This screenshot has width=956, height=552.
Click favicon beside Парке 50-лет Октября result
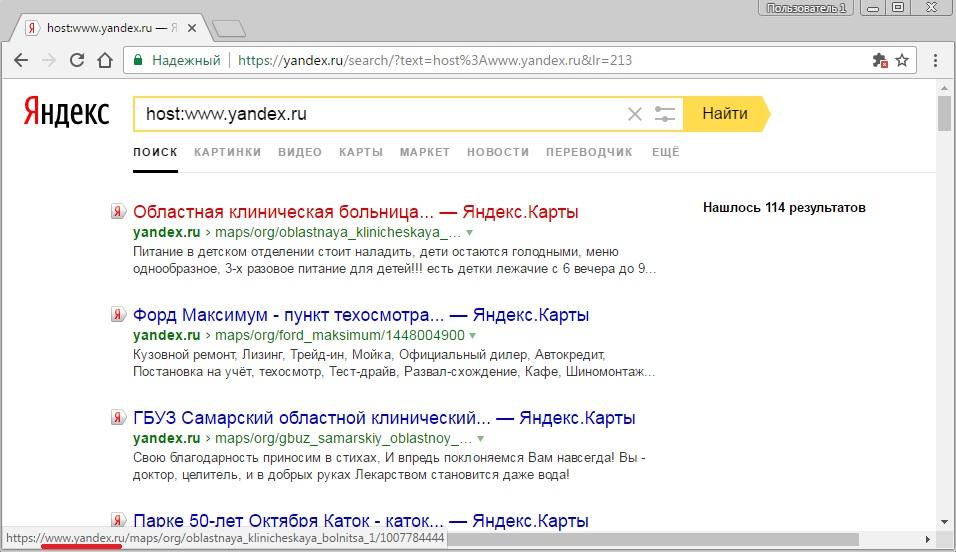pyautogui.click(x=118, y=520)
